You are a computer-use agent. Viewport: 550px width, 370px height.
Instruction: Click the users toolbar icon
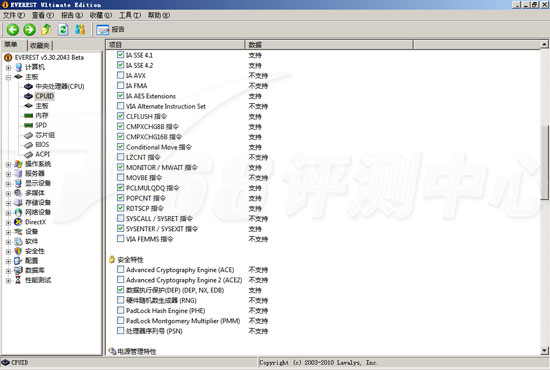coord(80,29)
